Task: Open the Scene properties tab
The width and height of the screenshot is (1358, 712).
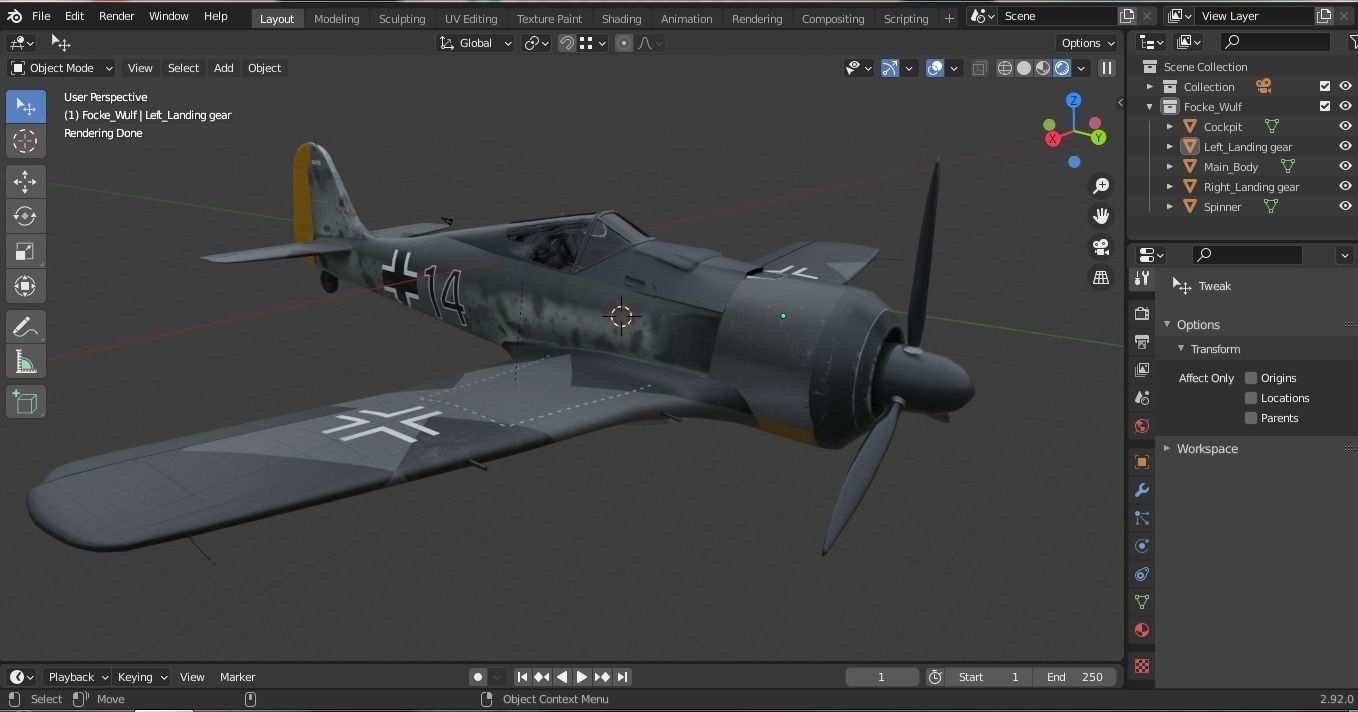Action: click(x=1142, y=398)
